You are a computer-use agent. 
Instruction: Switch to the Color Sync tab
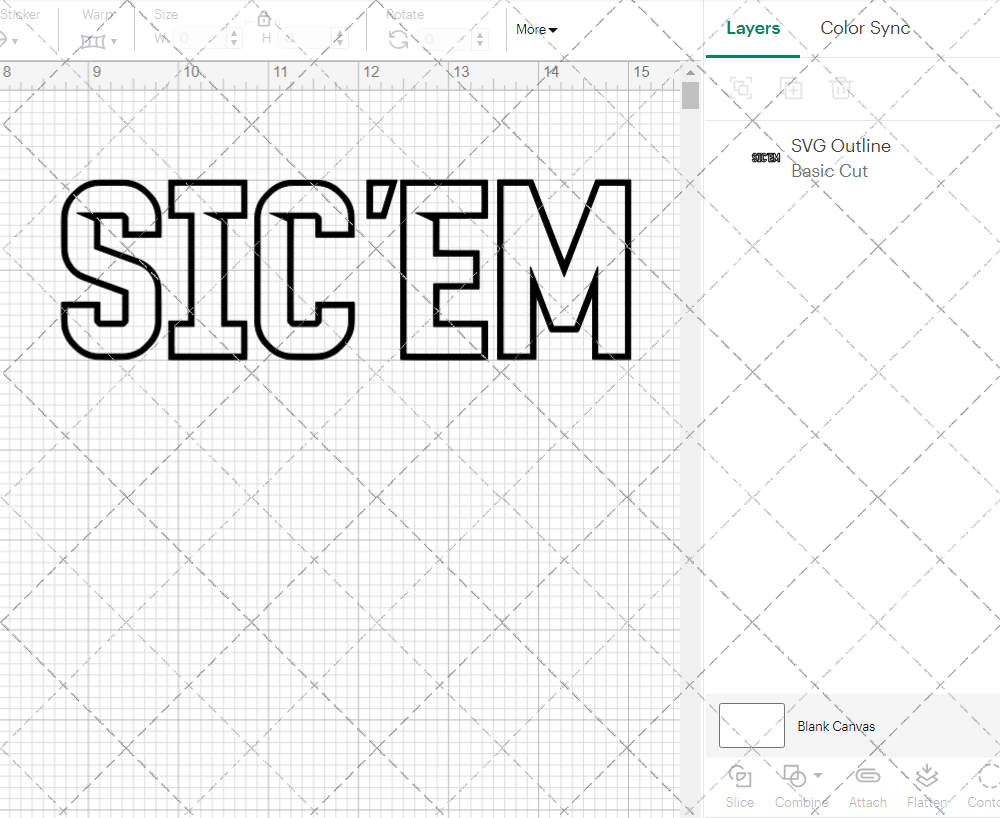coord(864,28)
